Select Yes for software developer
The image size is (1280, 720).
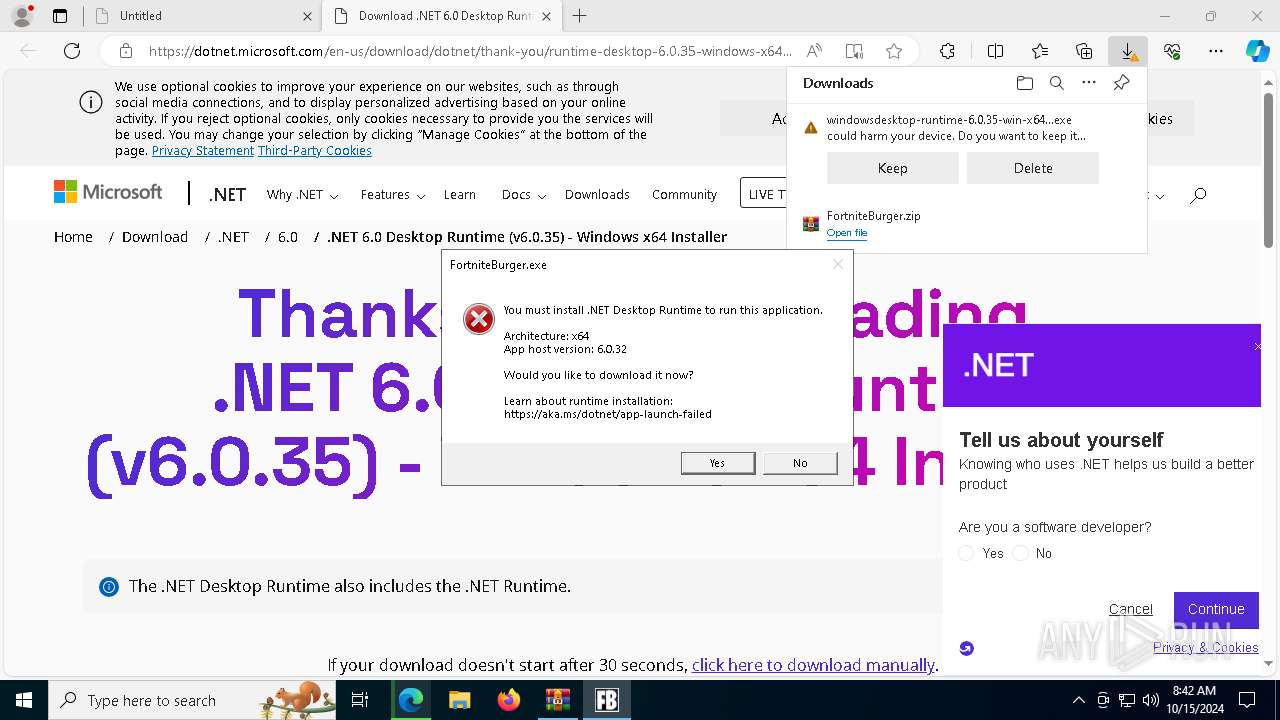pyautogui.click(x=966, y=553)
